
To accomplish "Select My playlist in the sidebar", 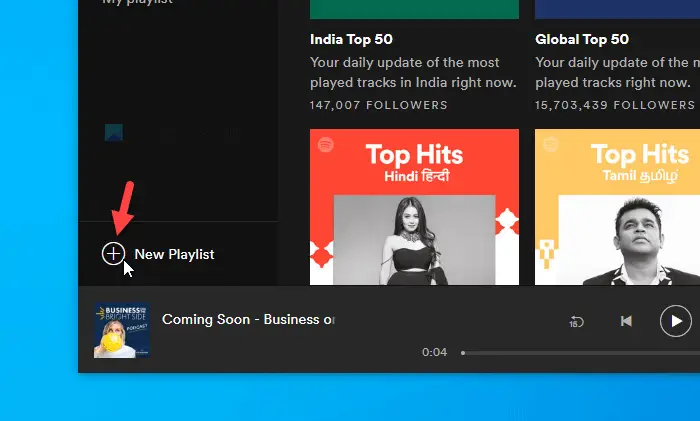I will (x=138, y=2).
